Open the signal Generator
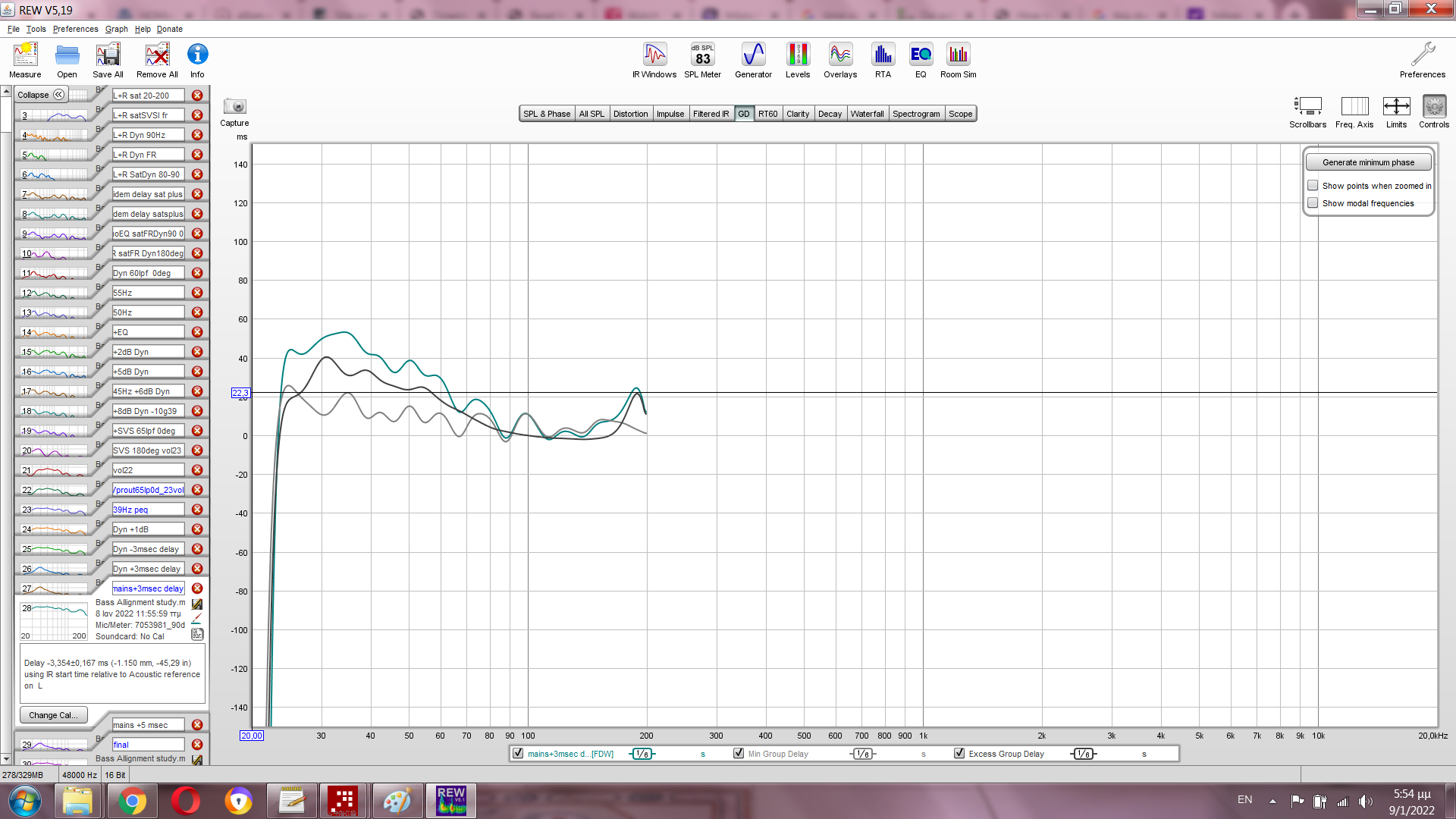This screenshot has width=1456, height=819. 753,60
